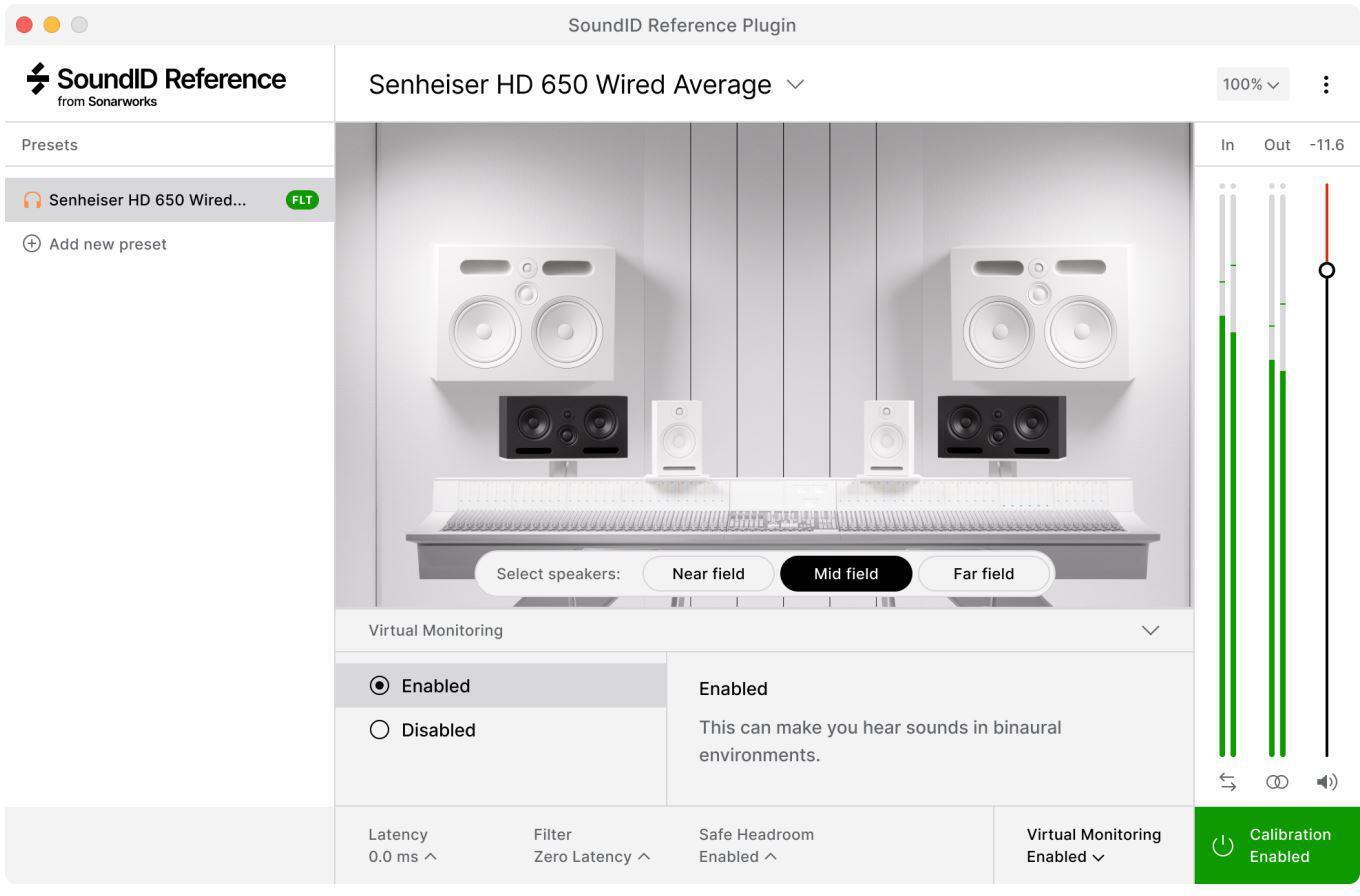The height and width of the screenshot is (896, 1360).
Task: Disable Virtual Monitoring via radio button
Action: tap(379, 729)
